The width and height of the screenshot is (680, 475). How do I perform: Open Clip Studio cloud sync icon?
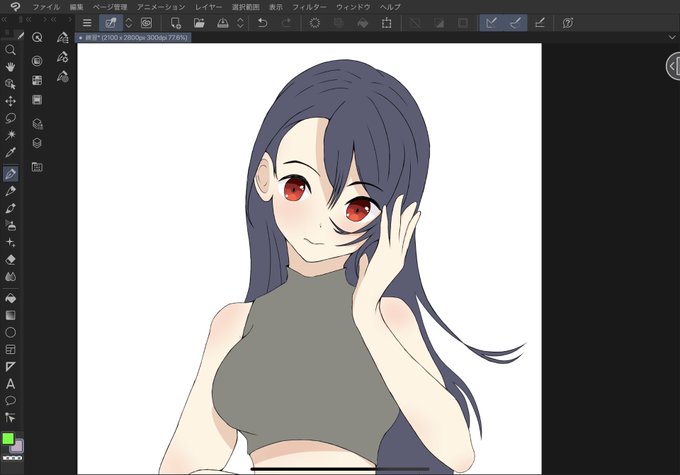pyautogui.click(x=147, y=23)
